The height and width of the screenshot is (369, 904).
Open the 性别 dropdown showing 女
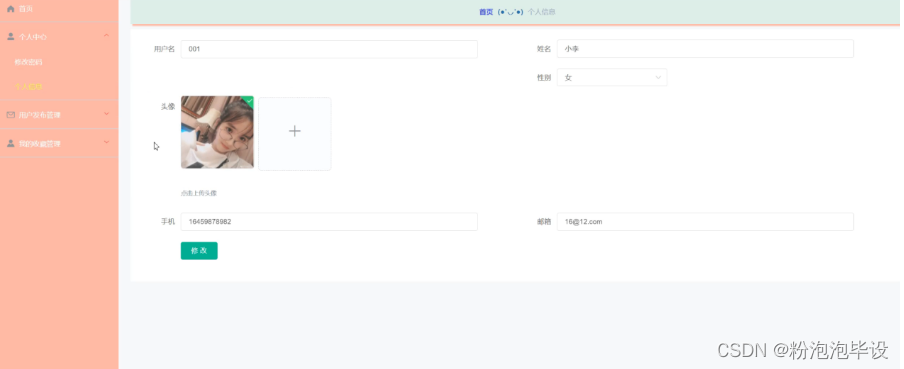[x=612, y=77]
